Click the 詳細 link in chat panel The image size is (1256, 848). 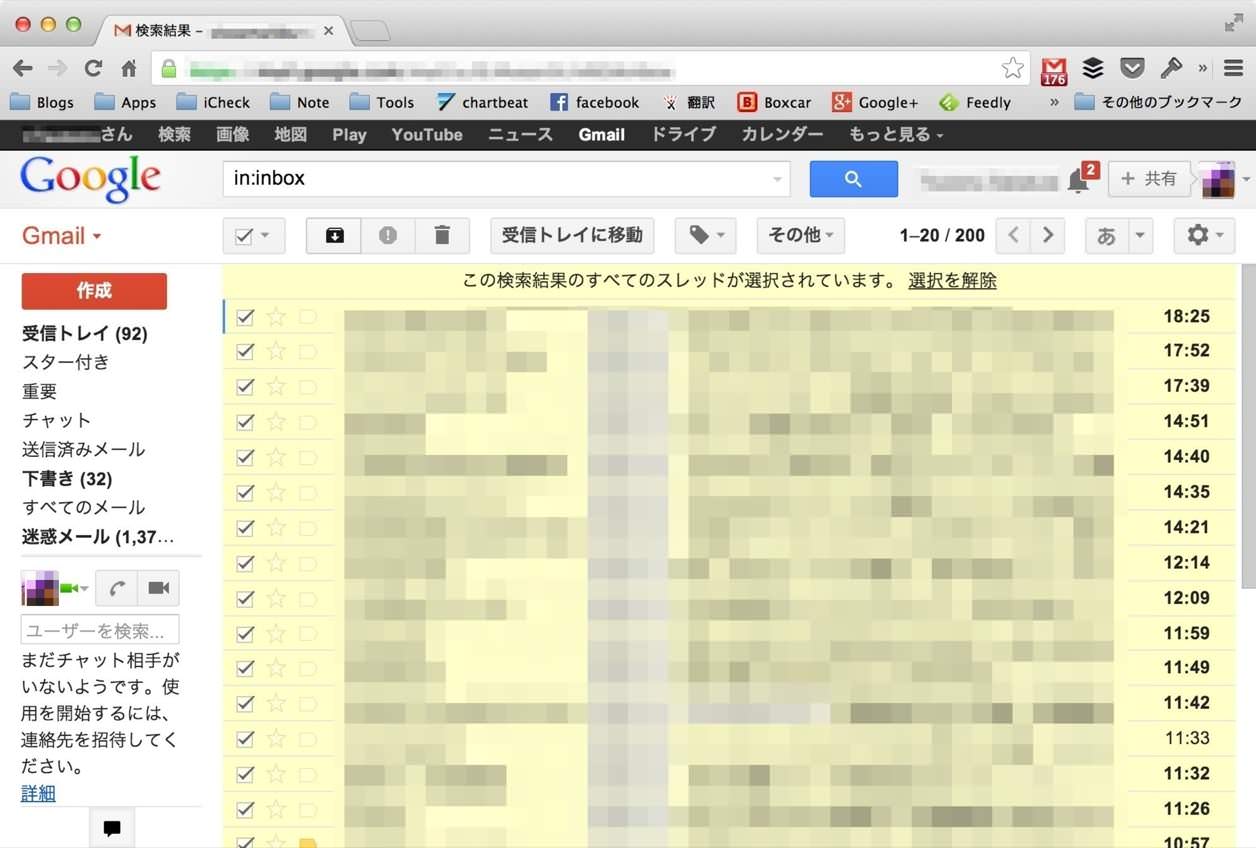(38, 794)
